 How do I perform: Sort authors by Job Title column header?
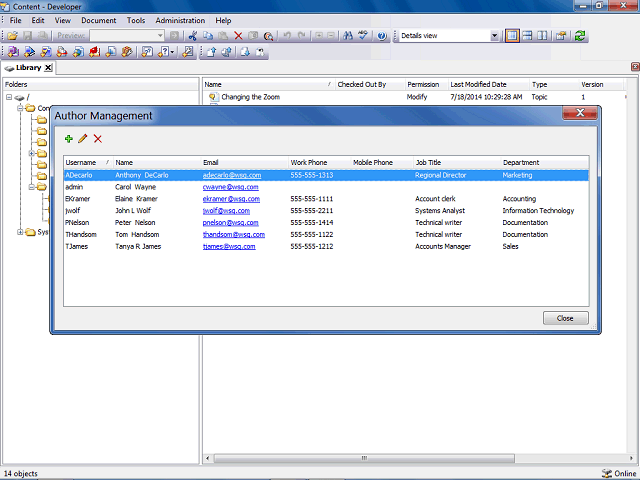pyautogui.click(x=457, y=162)
